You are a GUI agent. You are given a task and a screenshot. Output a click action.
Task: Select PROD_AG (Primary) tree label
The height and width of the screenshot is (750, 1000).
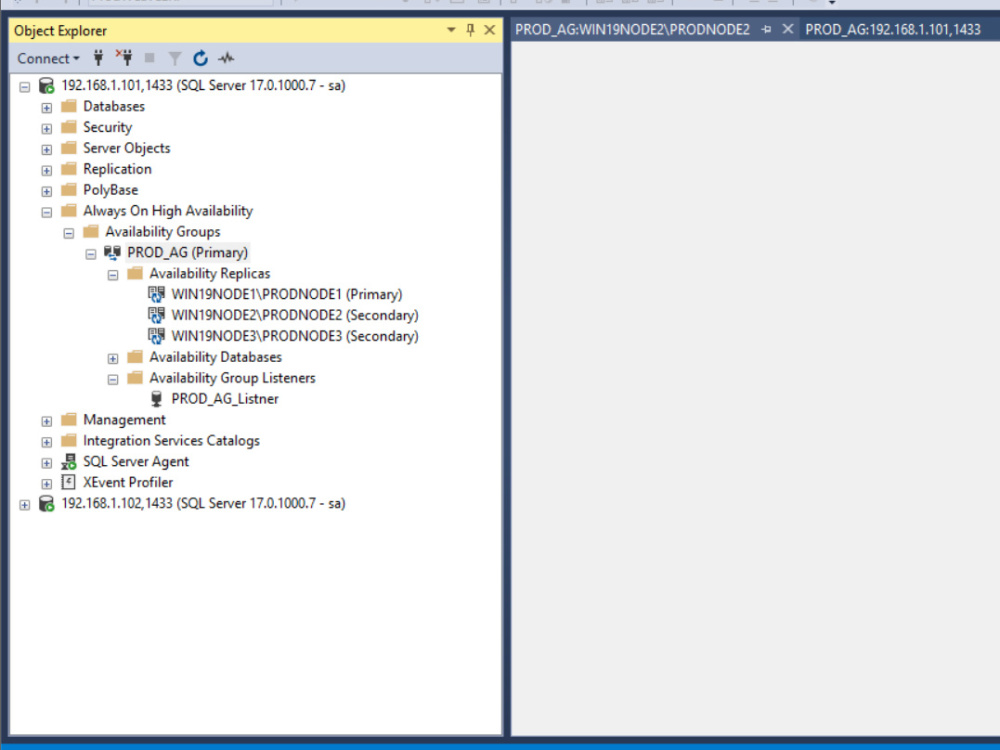click(x=188, y=253)
